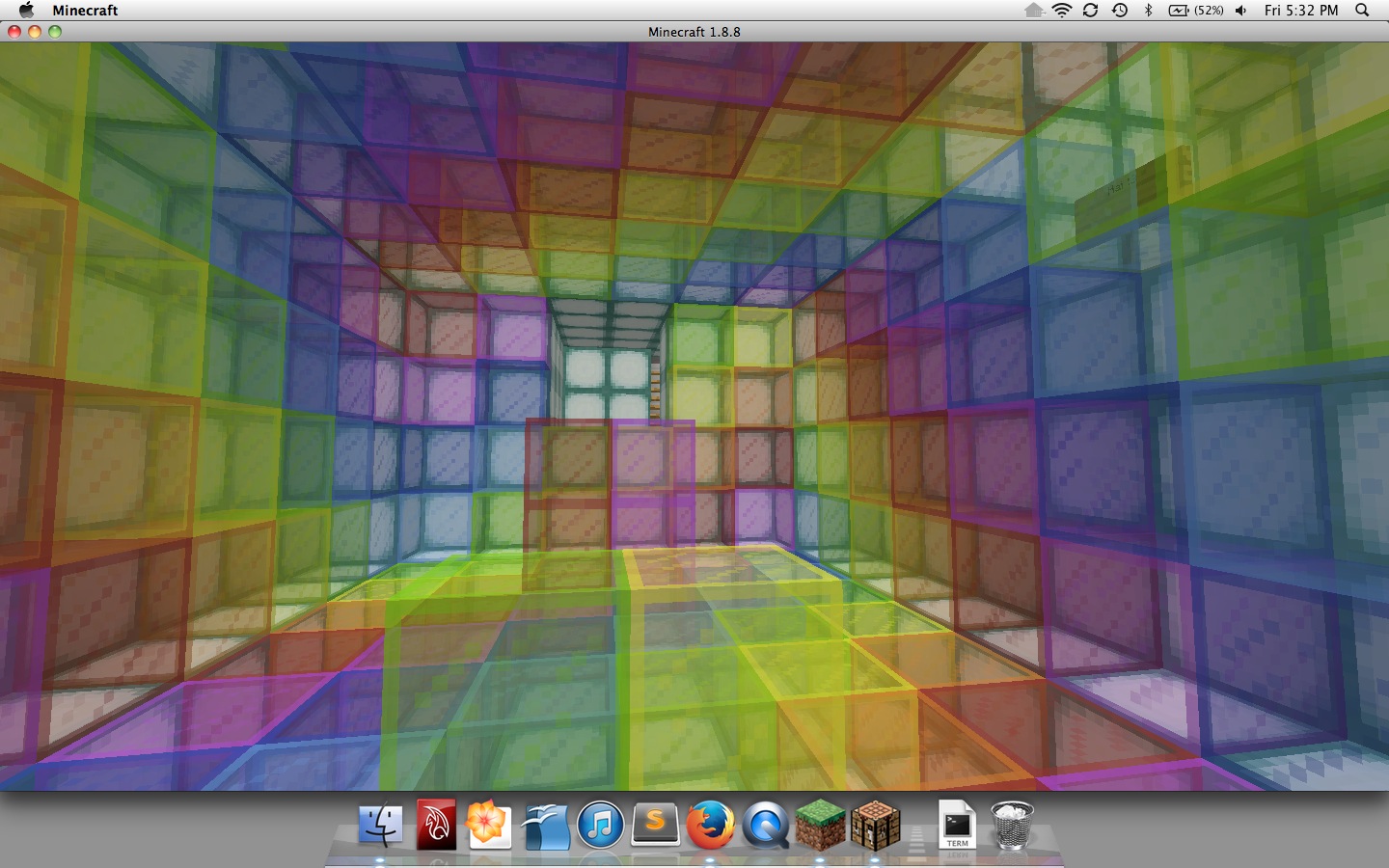Open the volume control menu

[1241, 11]
